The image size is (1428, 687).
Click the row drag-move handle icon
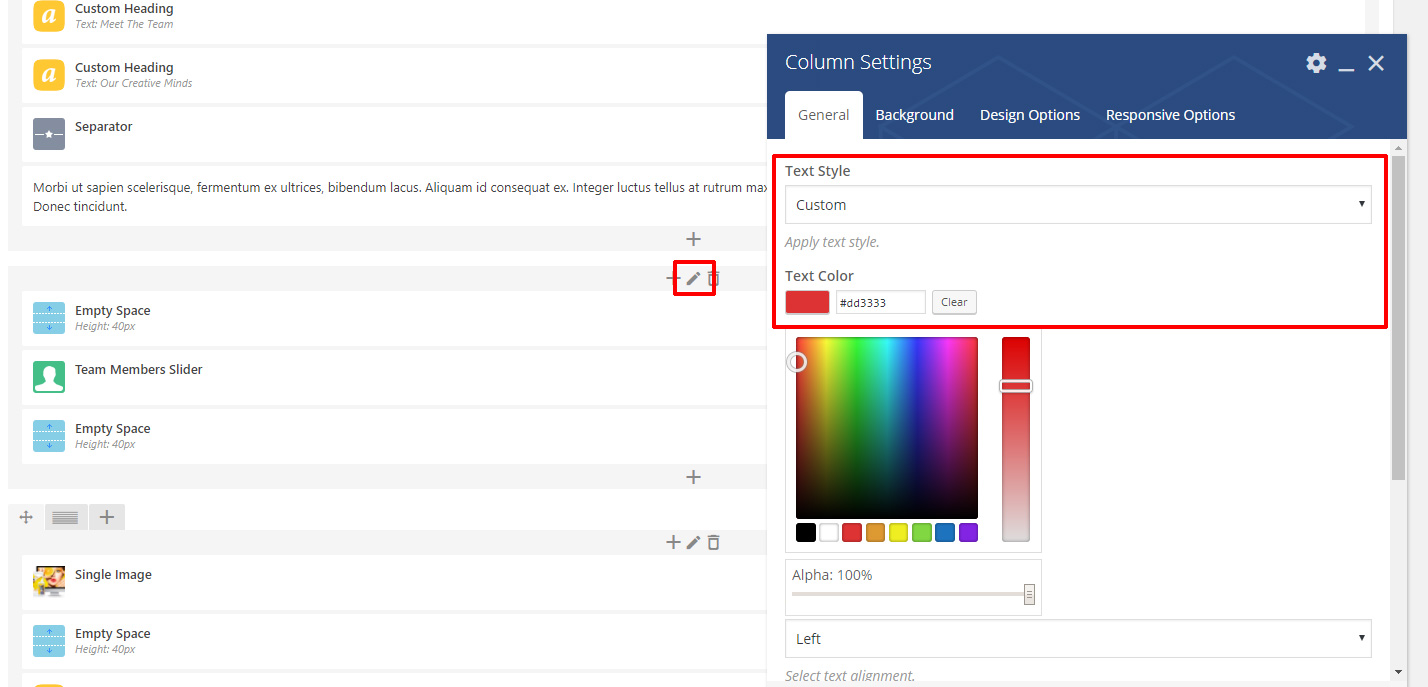point(26,517)
